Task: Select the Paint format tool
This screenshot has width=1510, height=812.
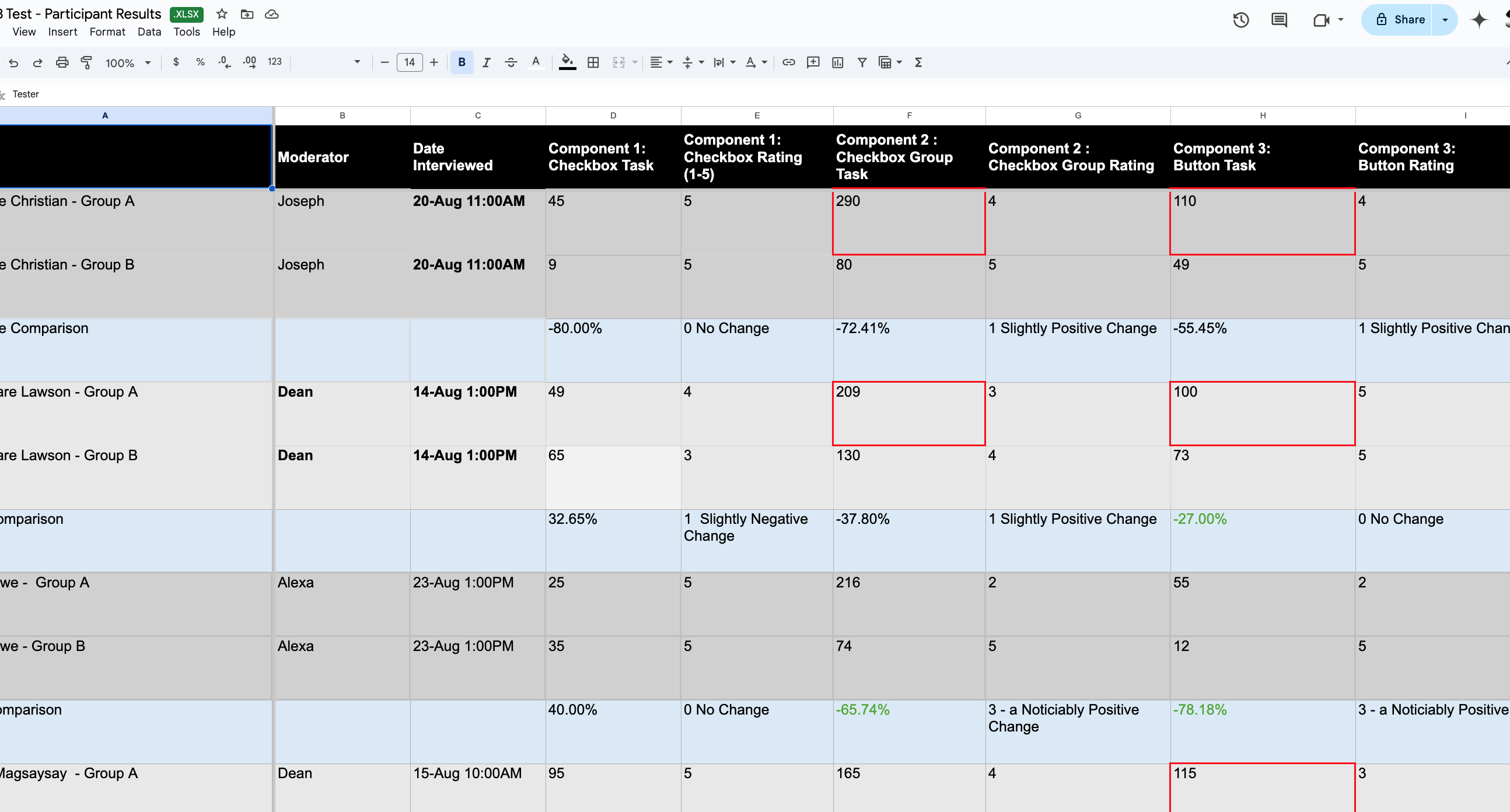Action: click(86, 62)
